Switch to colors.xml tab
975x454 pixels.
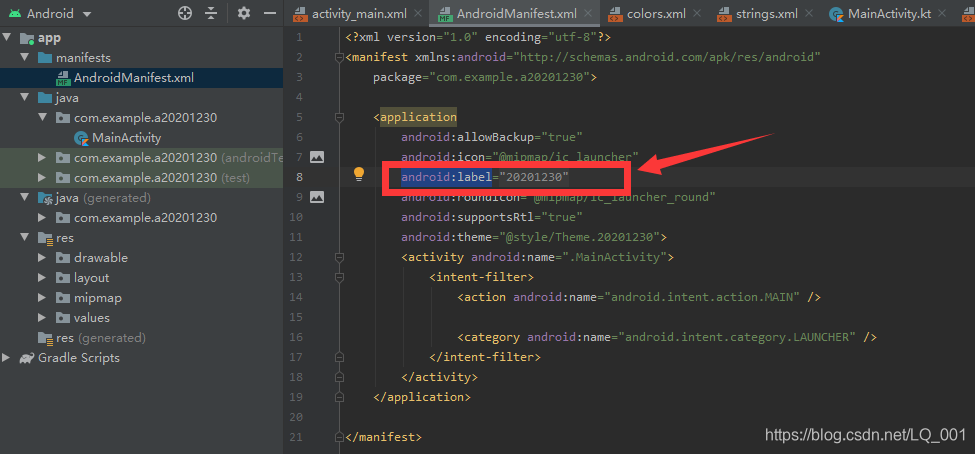(655, 14)
